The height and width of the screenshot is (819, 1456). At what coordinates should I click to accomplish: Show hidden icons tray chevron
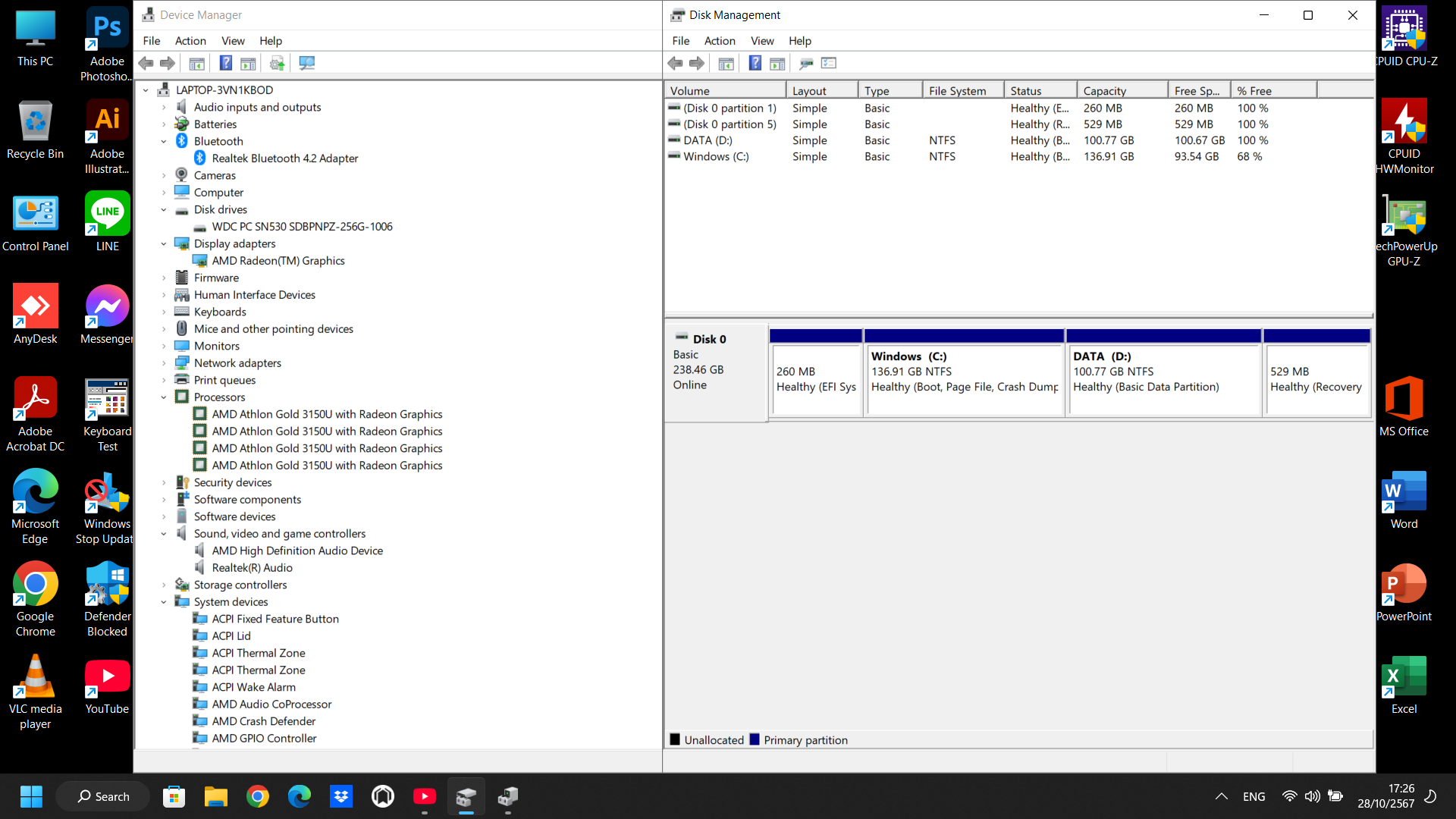point(1221,796)
